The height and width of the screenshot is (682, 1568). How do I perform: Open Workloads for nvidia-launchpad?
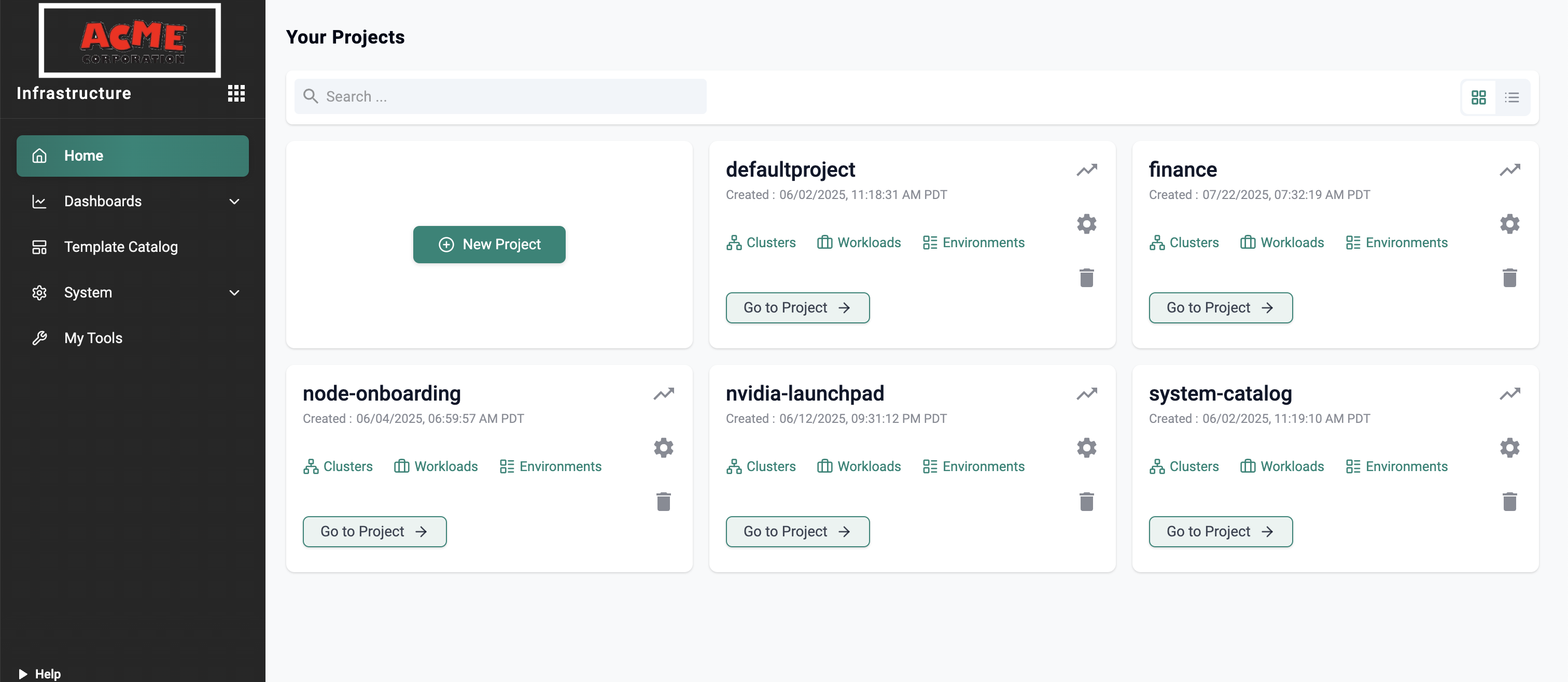858,466
